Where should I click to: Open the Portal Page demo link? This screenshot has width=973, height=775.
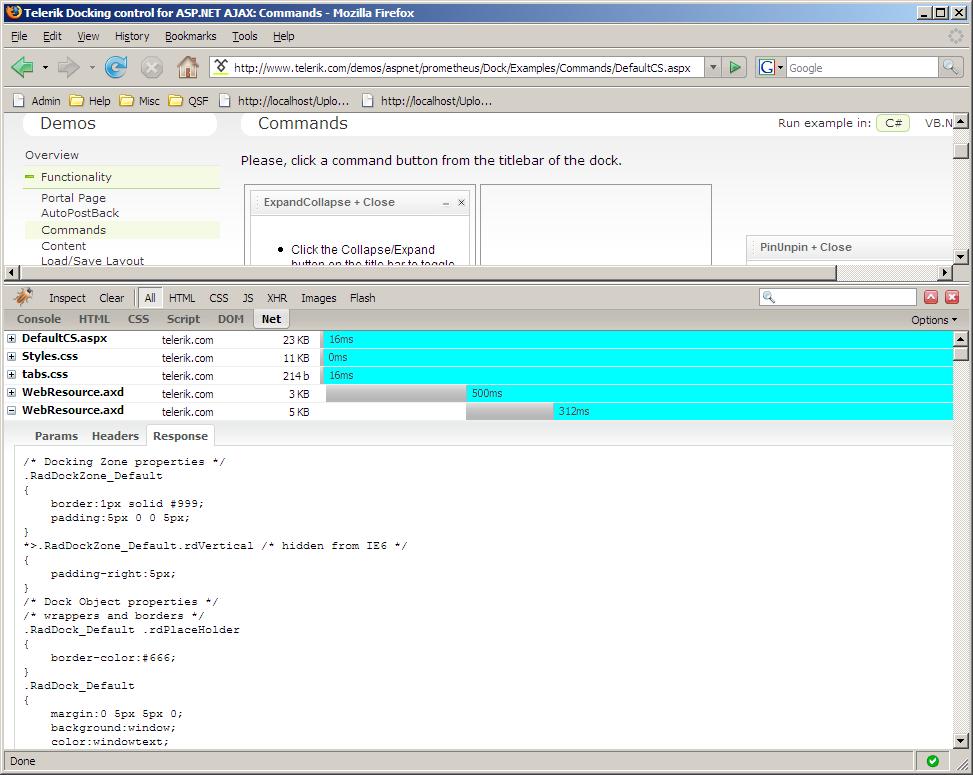[x=73, y=198]
